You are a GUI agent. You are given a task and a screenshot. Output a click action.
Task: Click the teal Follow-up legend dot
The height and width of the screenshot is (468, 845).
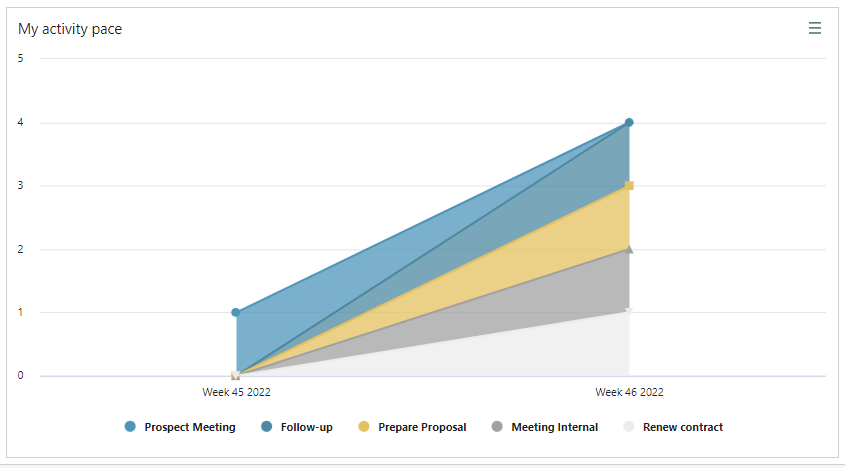(x=266, y=427)
